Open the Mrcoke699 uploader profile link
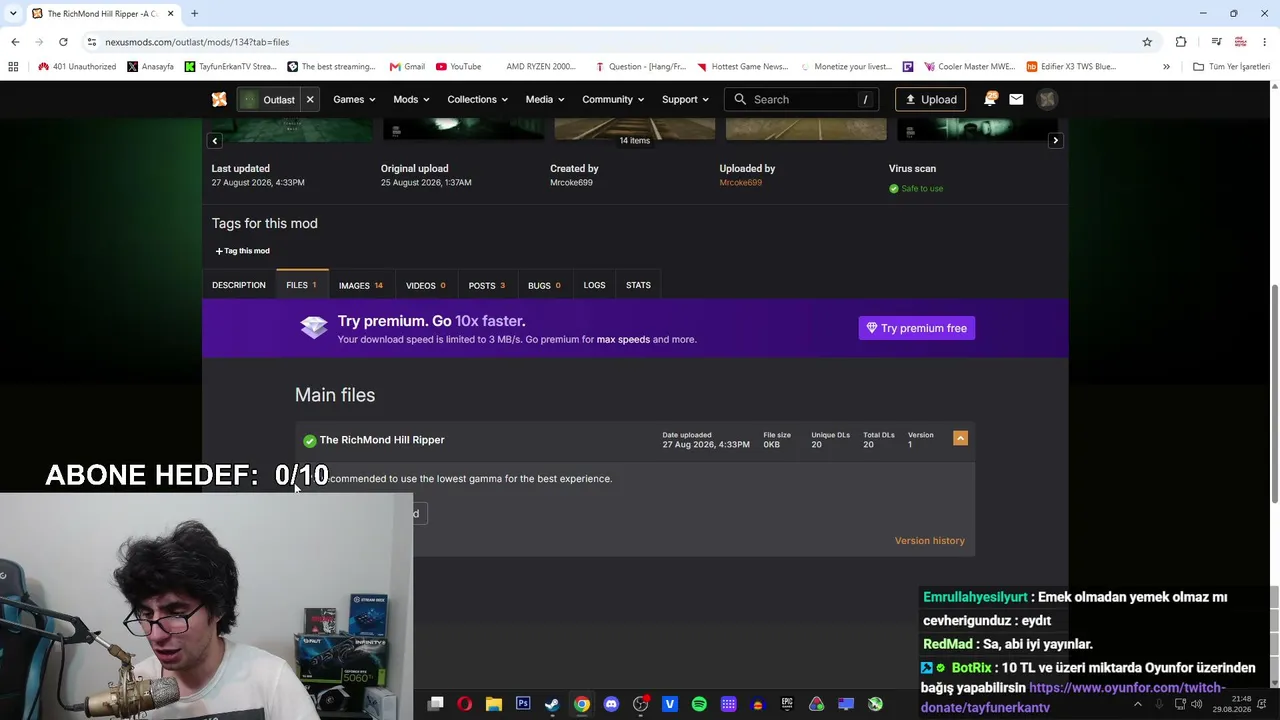The height and width of the screenshot is (720, 1280). [740, 182]
